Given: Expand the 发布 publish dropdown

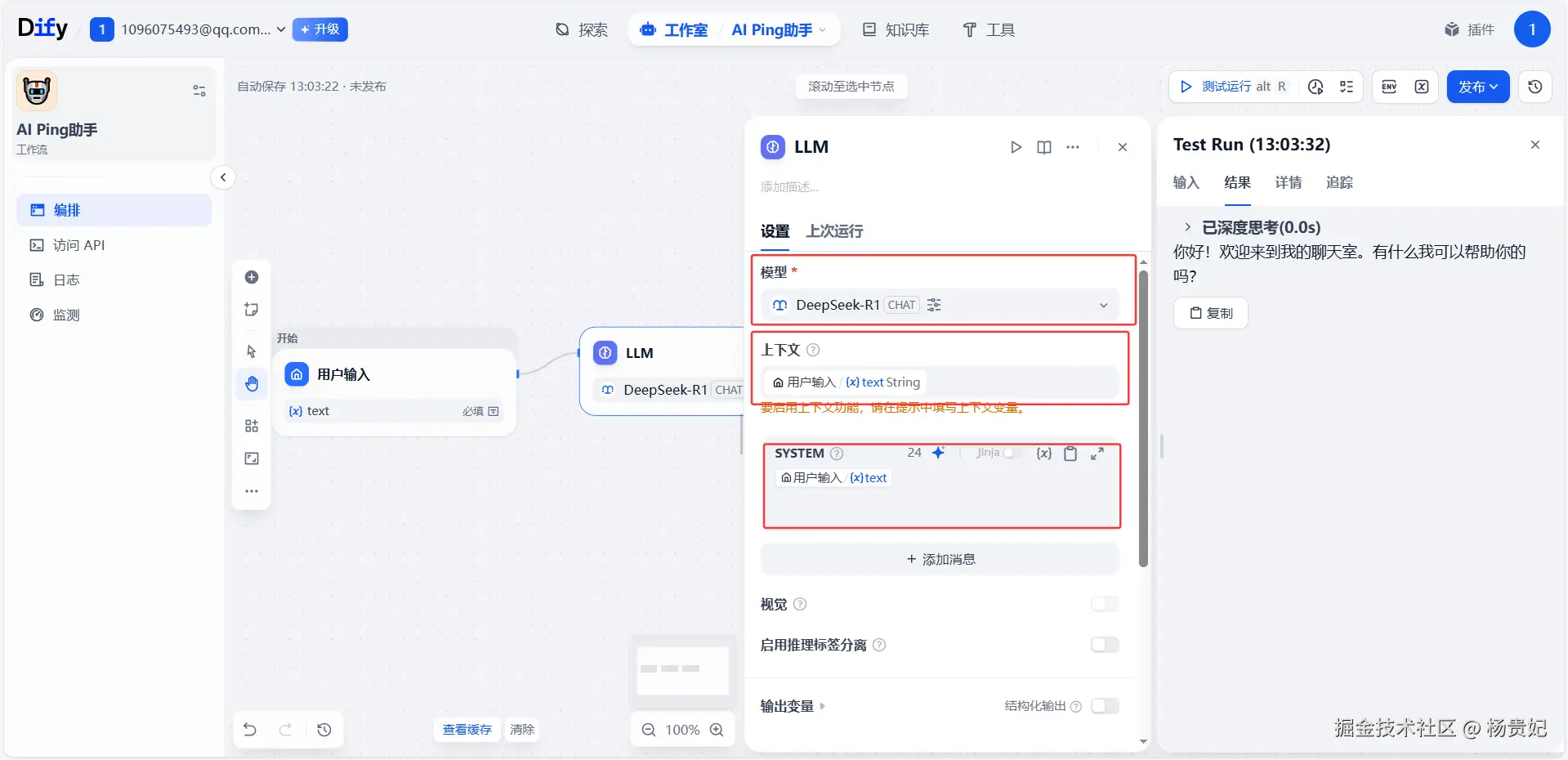Looking at the screenshot, I should pos(1478,87).
